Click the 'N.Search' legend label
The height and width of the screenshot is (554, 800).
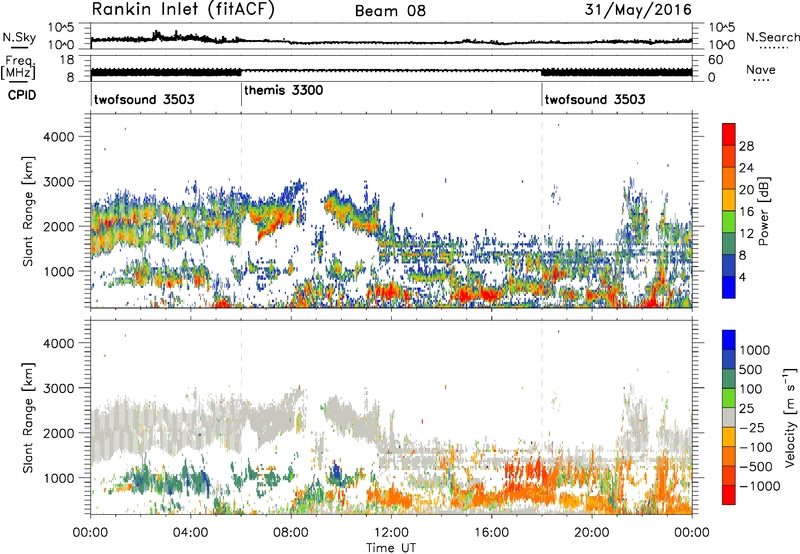[772, 37]
